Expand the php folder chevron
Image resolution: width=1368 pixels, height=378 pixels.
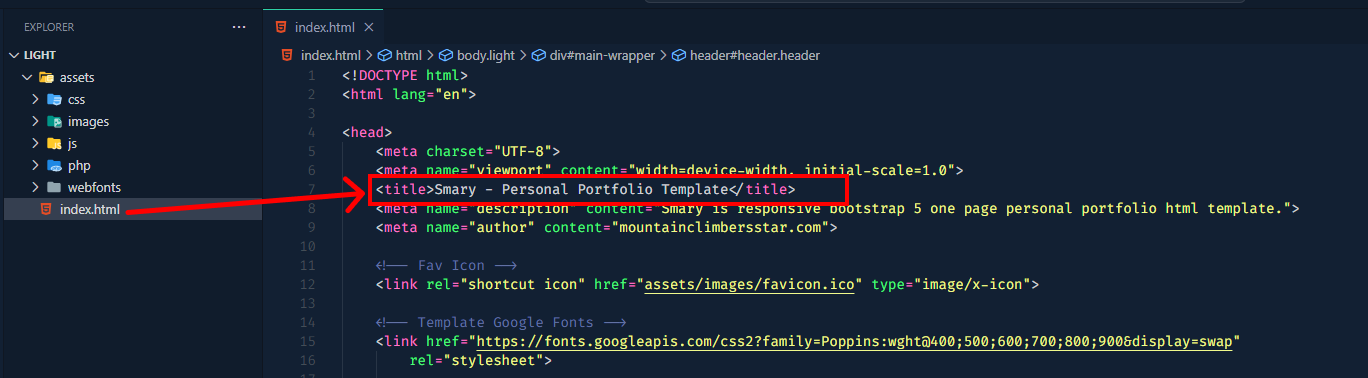tap(36, 165)
